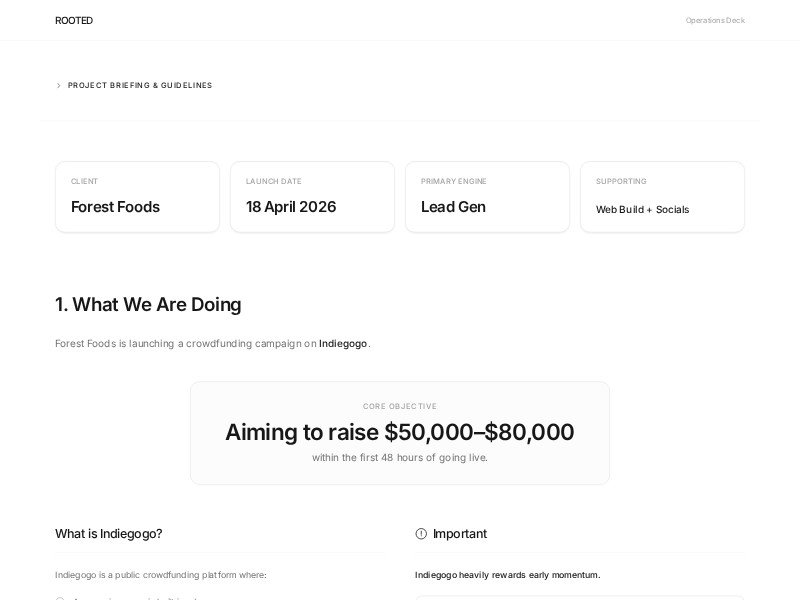
Task: Select the 18 April 2026 launch date
Action: point(291,207)
